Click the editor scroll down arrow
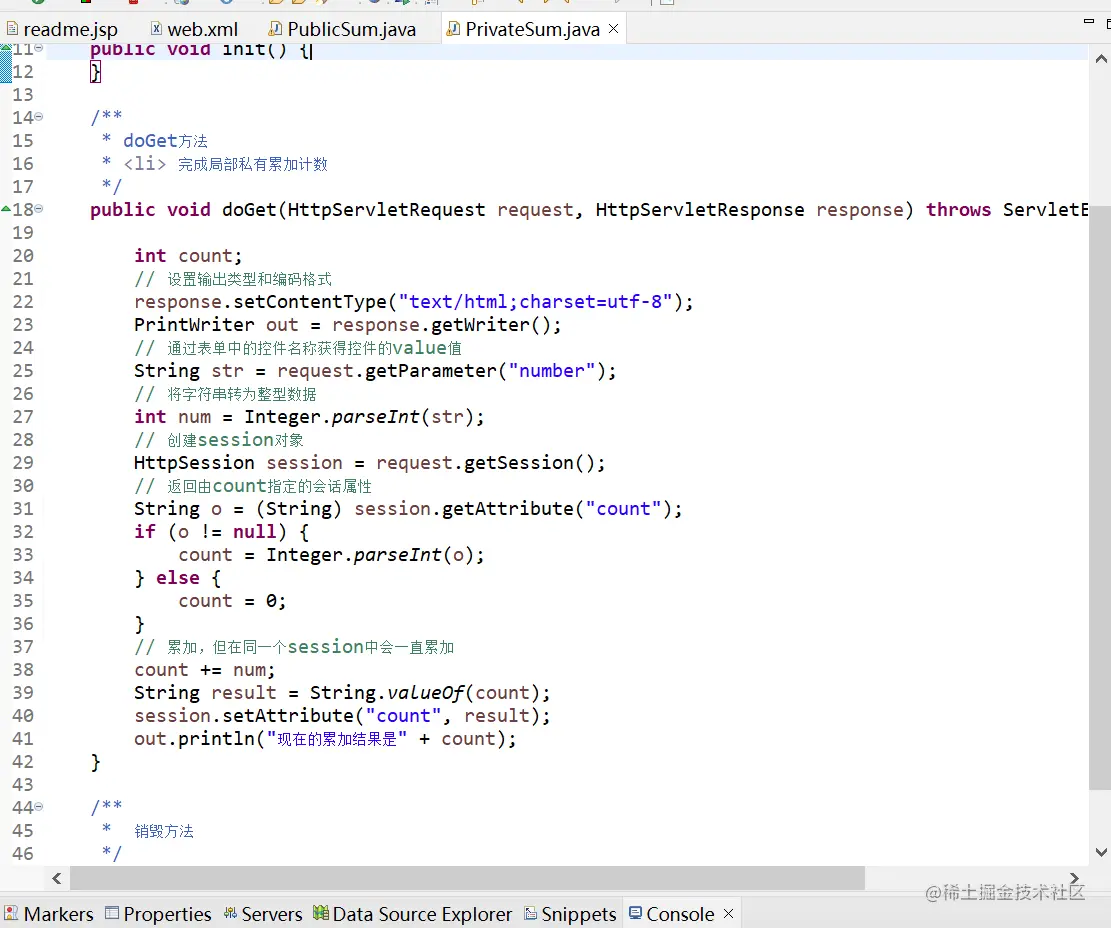 click(1100, 851)
